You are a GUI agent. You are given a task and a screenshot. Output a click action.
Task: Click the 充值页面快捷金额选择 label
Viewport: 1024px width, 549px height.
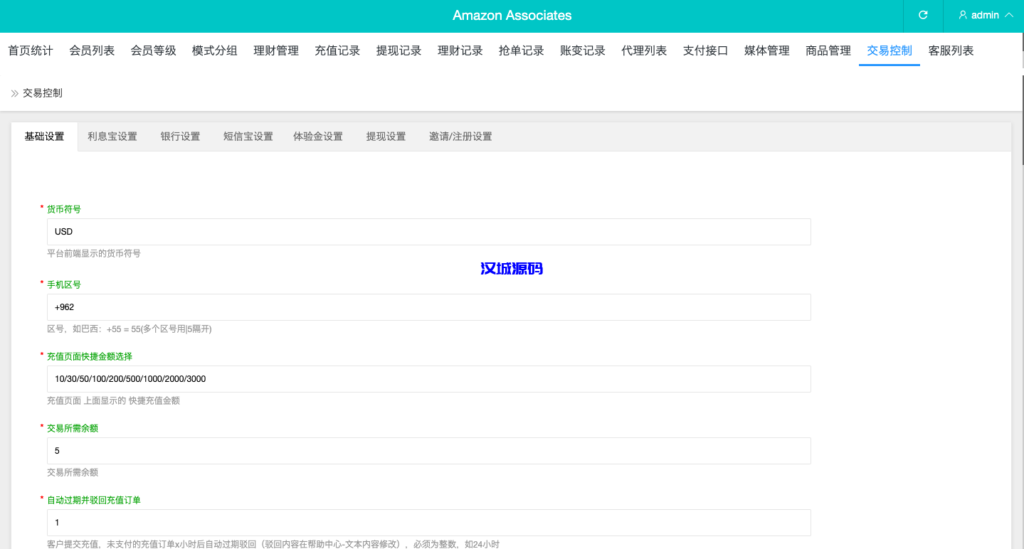pos(89,356)
